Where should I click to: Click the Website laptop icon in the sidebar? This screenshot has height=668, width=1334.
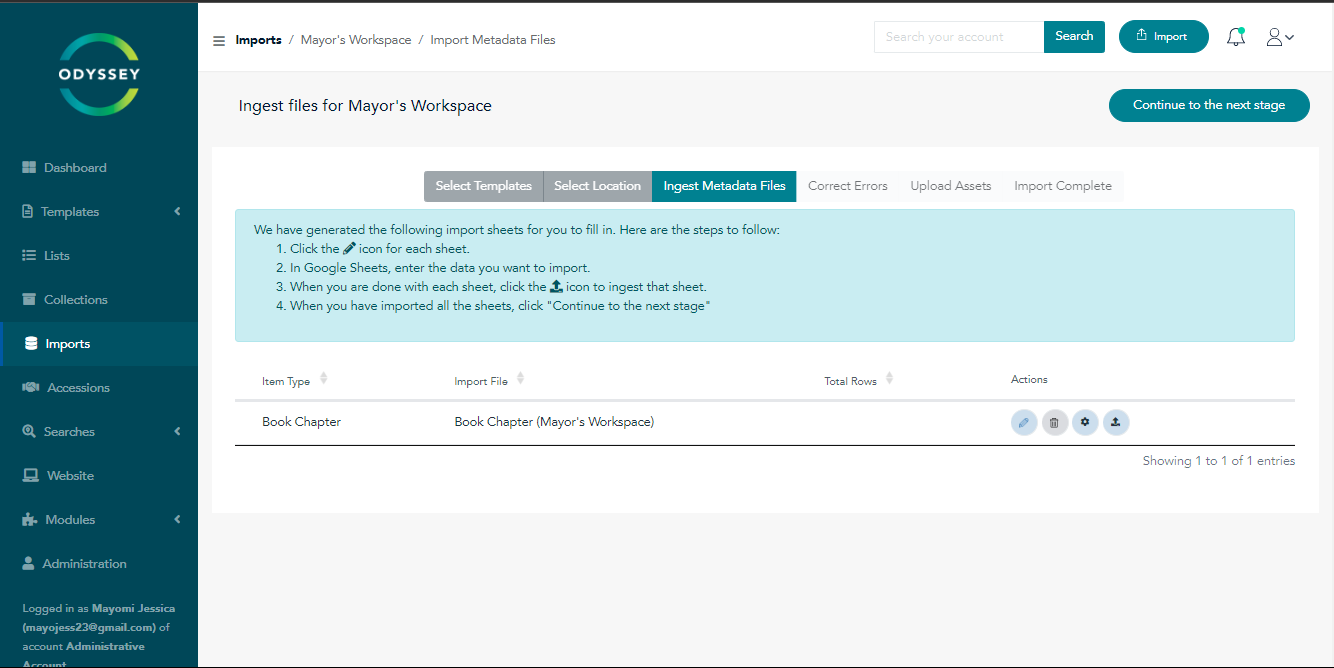pos(31,476)
